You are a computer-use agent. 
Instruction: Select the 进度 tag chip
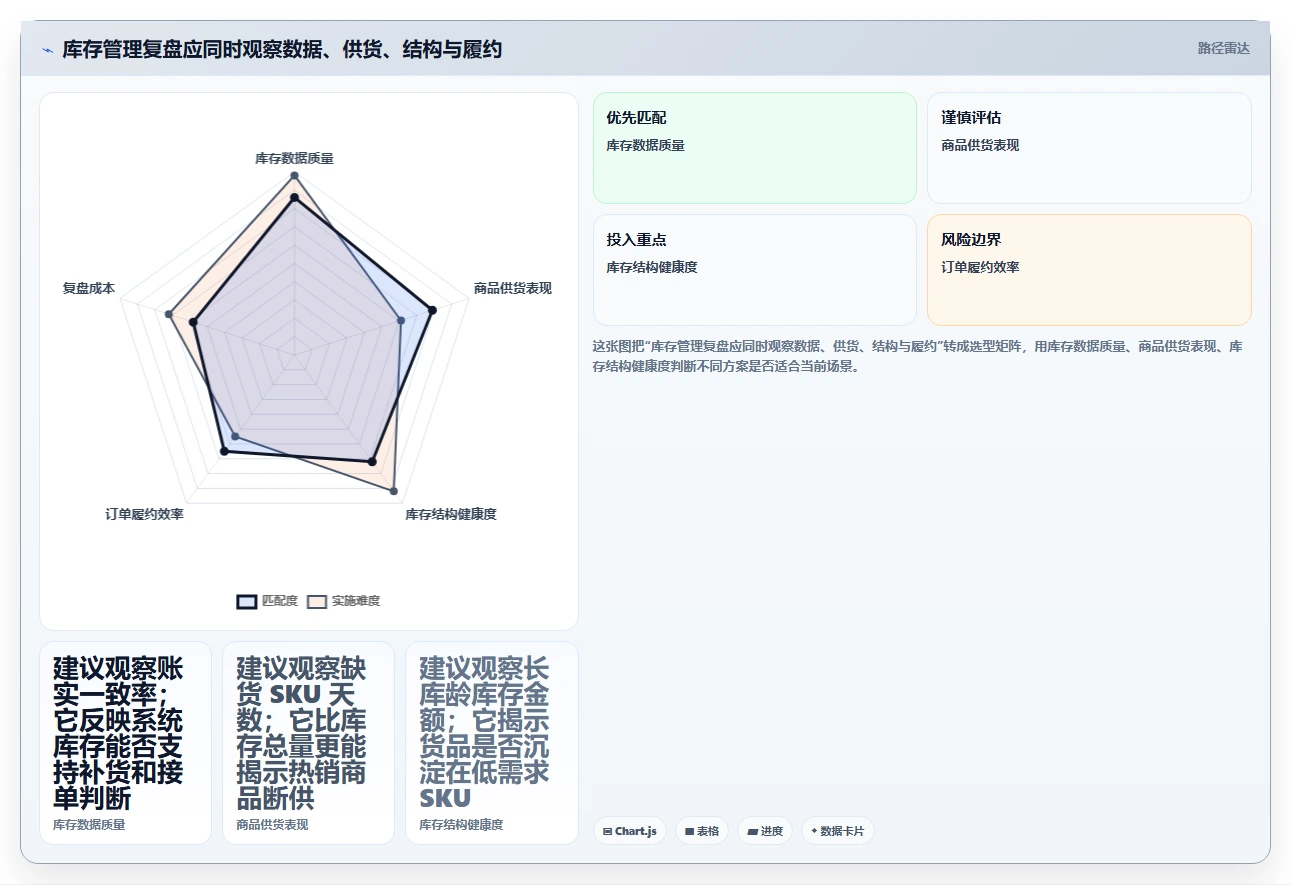[765, 831]
